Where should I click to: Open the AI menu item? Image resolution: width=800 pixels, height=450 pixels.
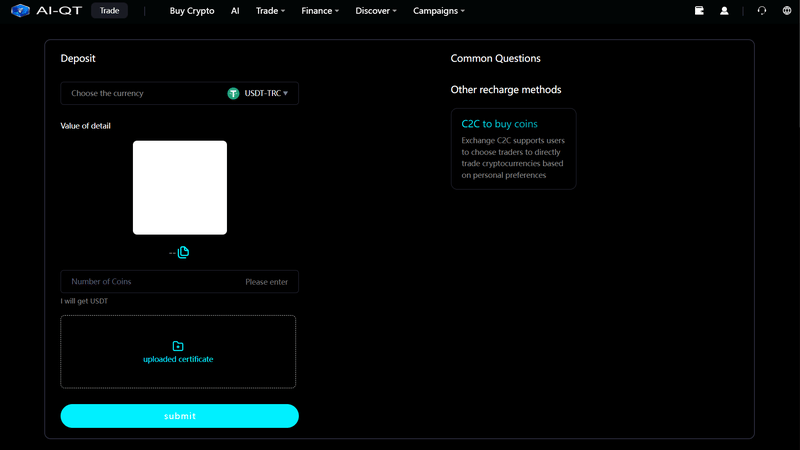pos(235,11)
